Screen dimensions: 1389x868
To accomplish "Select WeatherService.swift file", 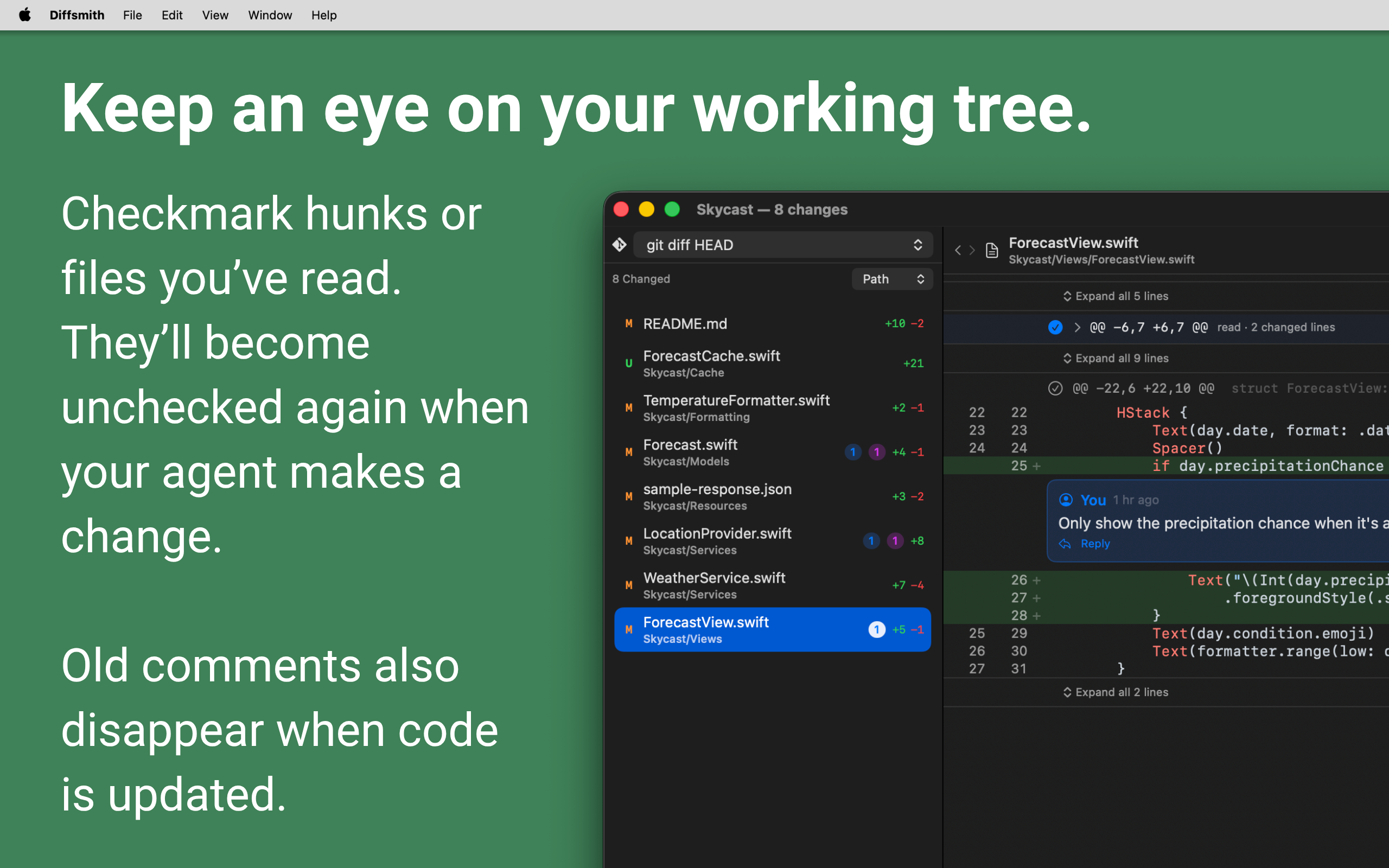I will (773, 585).
